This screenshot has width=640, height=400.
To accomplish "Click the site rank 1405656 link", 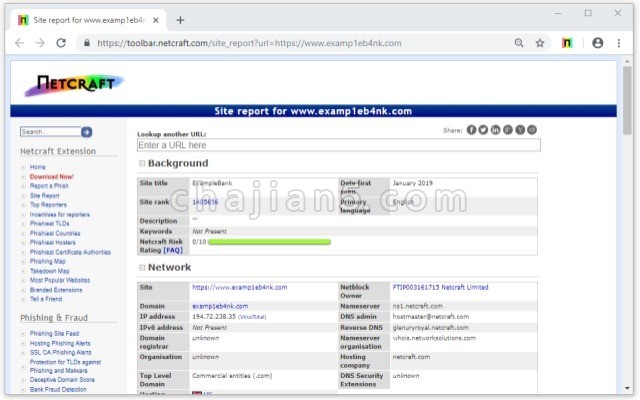I will tap(205, 202).
